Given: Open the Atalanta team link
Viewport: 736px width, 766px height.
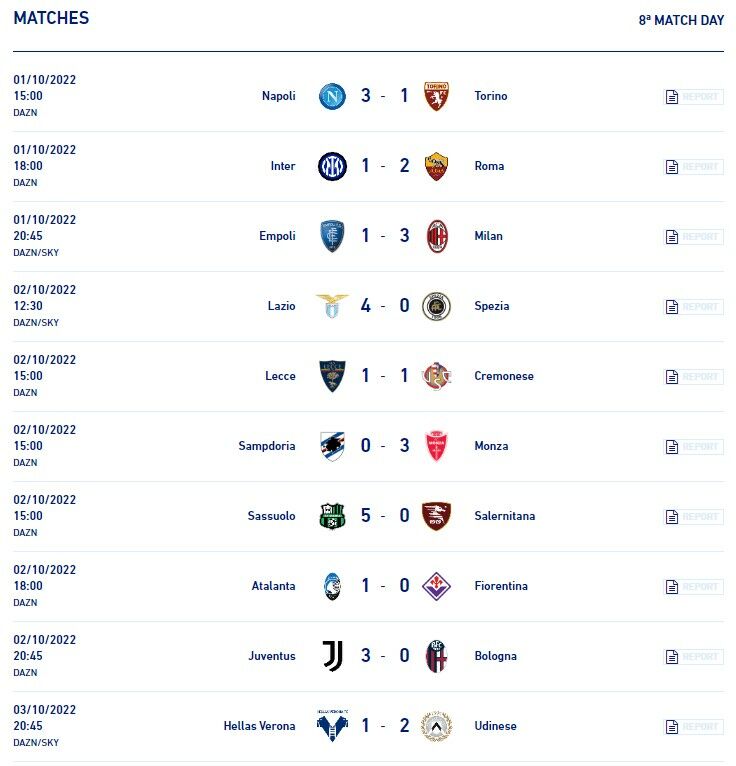Looking at the screenshot, I should 273,586.
